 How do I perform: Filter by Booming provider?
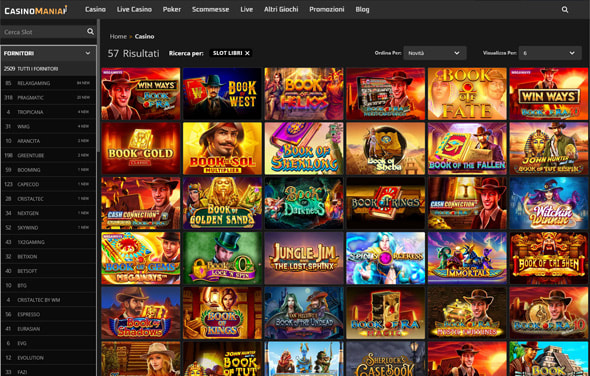48,170
